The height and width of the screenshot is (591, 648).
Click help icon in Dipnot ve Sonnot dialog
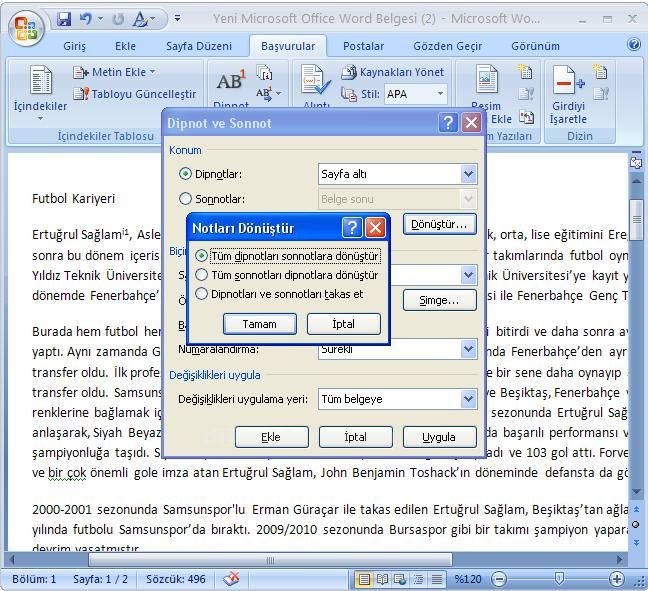448,123
